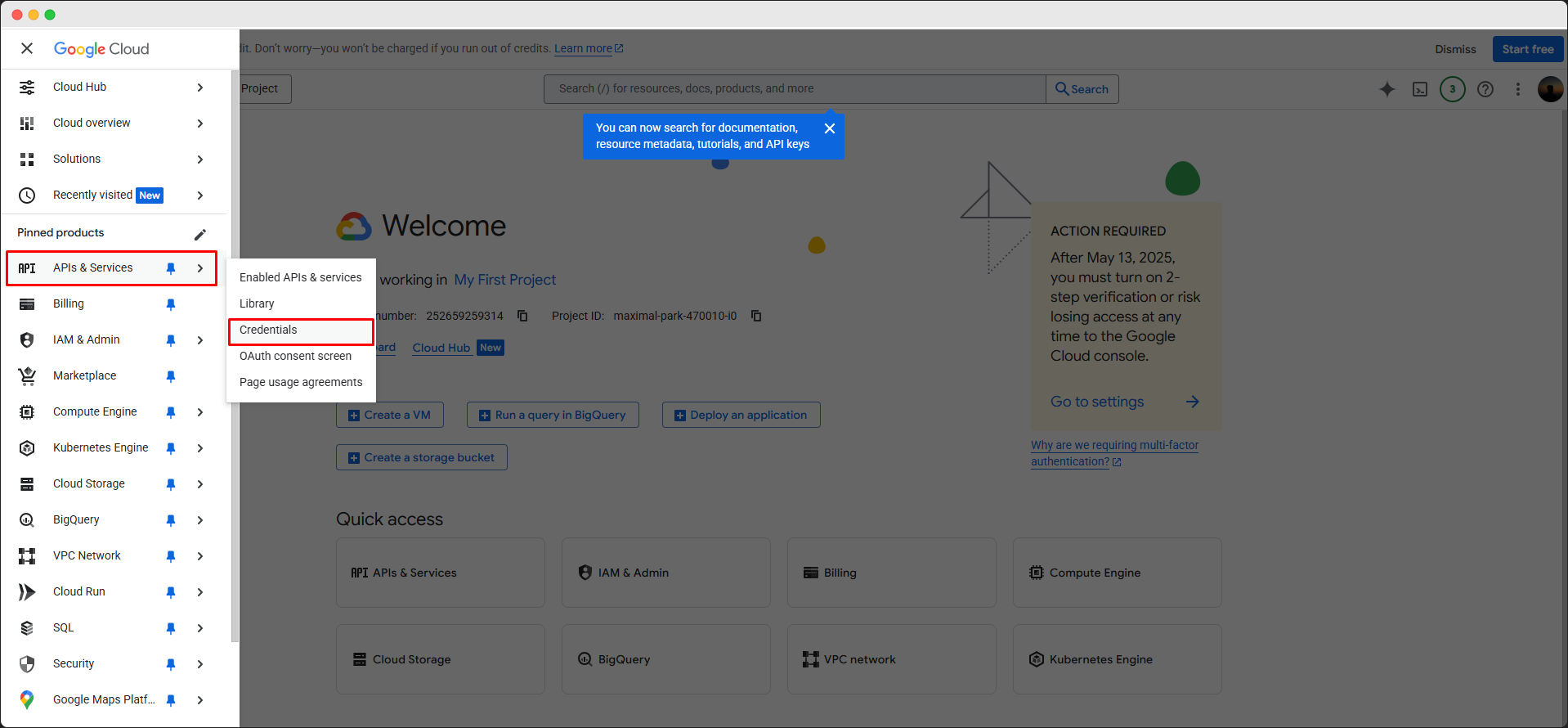Click the Recently visited clock icon
The image size is (1568, 728).
[27, 195]
